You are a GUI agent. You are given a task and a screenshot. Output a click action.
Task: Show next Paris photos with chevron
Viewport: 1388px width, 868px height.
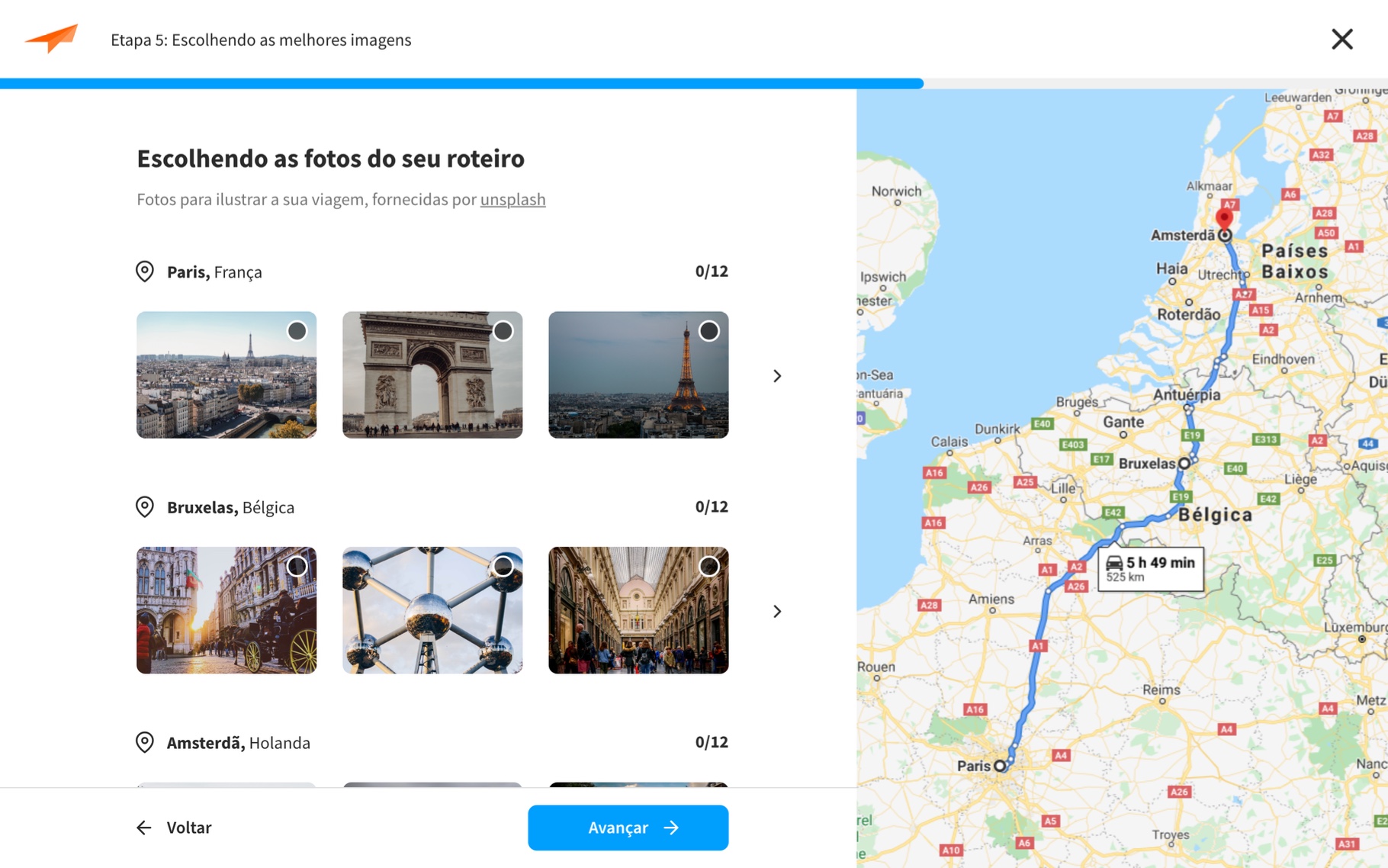tap(777, 376)
